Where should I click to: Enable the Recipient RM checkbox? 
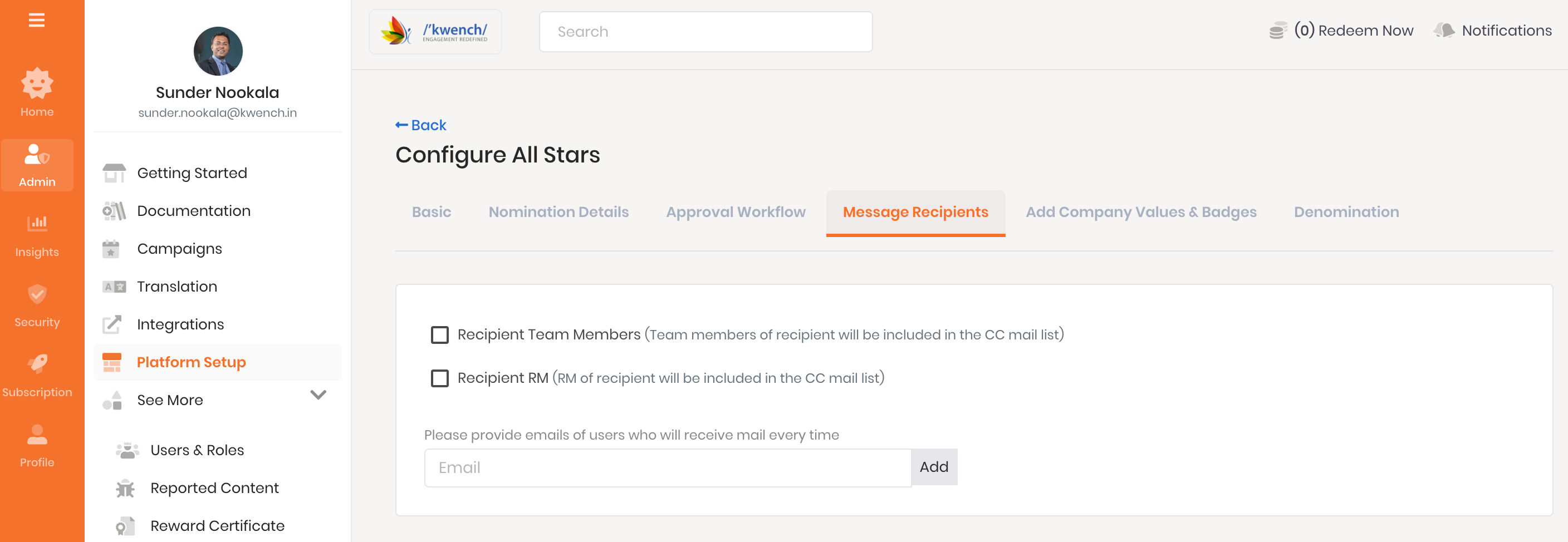point(439,378)
